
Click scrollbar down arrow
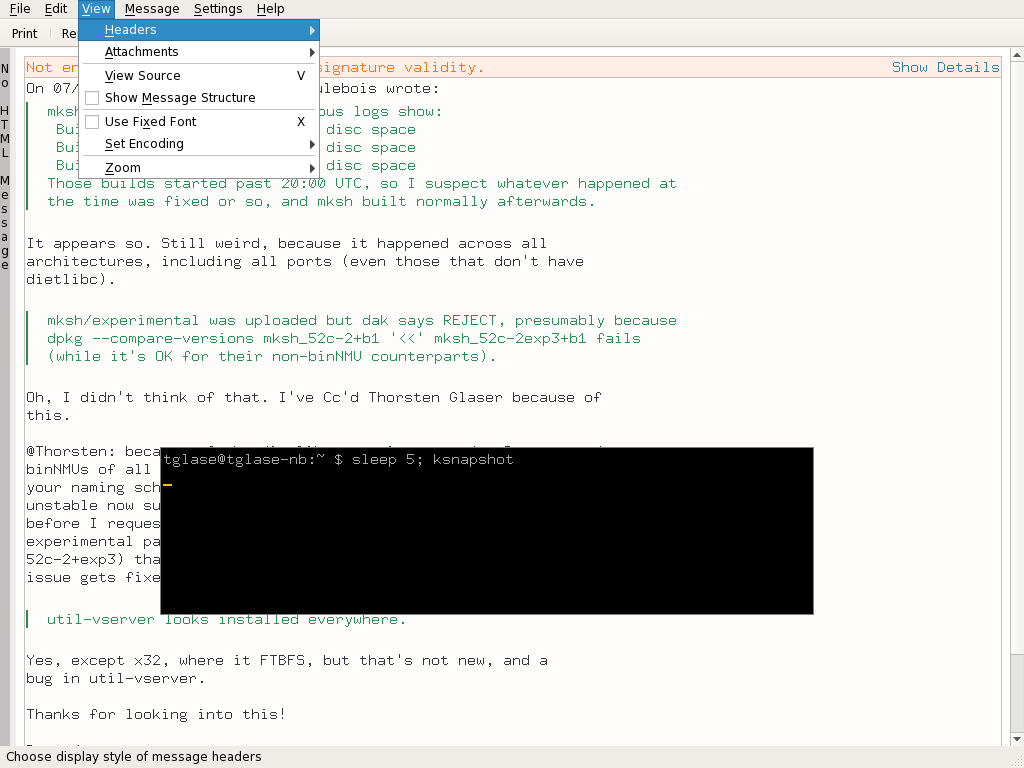tap(1017, 739)
